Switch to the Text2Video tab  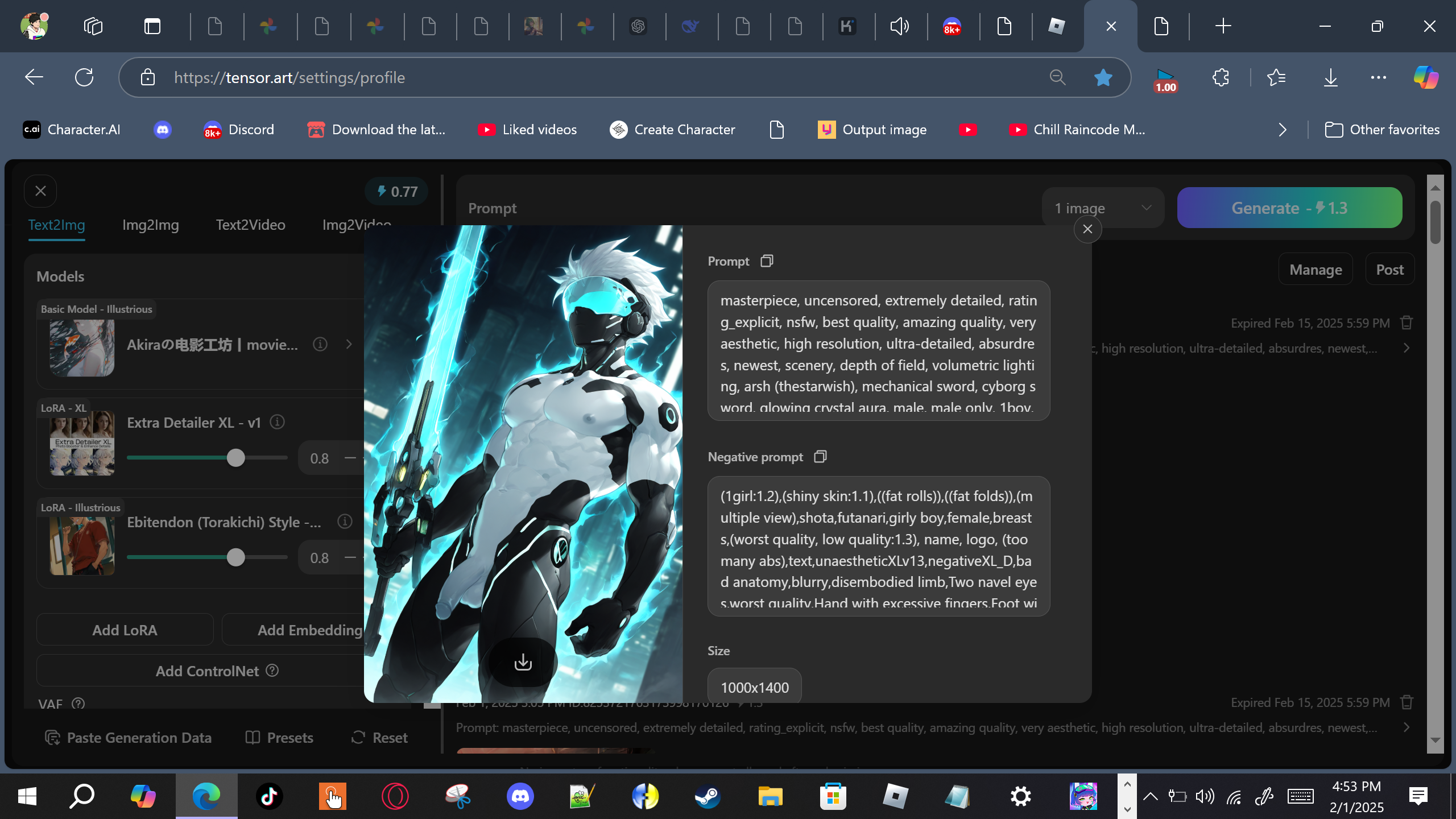tap(250, 225)
